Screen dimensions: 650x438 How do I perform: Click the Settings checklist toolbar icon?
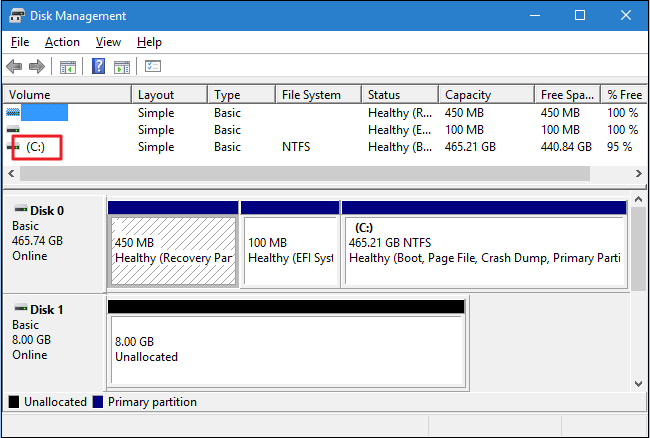click(153, 67)
